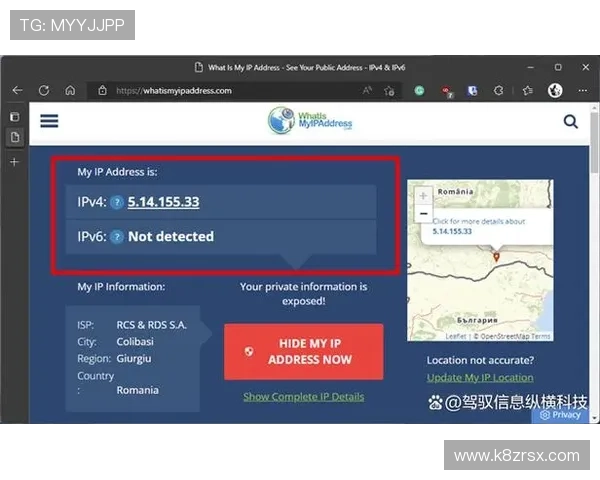
Task: Click the scrollbar down arrow
Action: click(x=594, y=418)
